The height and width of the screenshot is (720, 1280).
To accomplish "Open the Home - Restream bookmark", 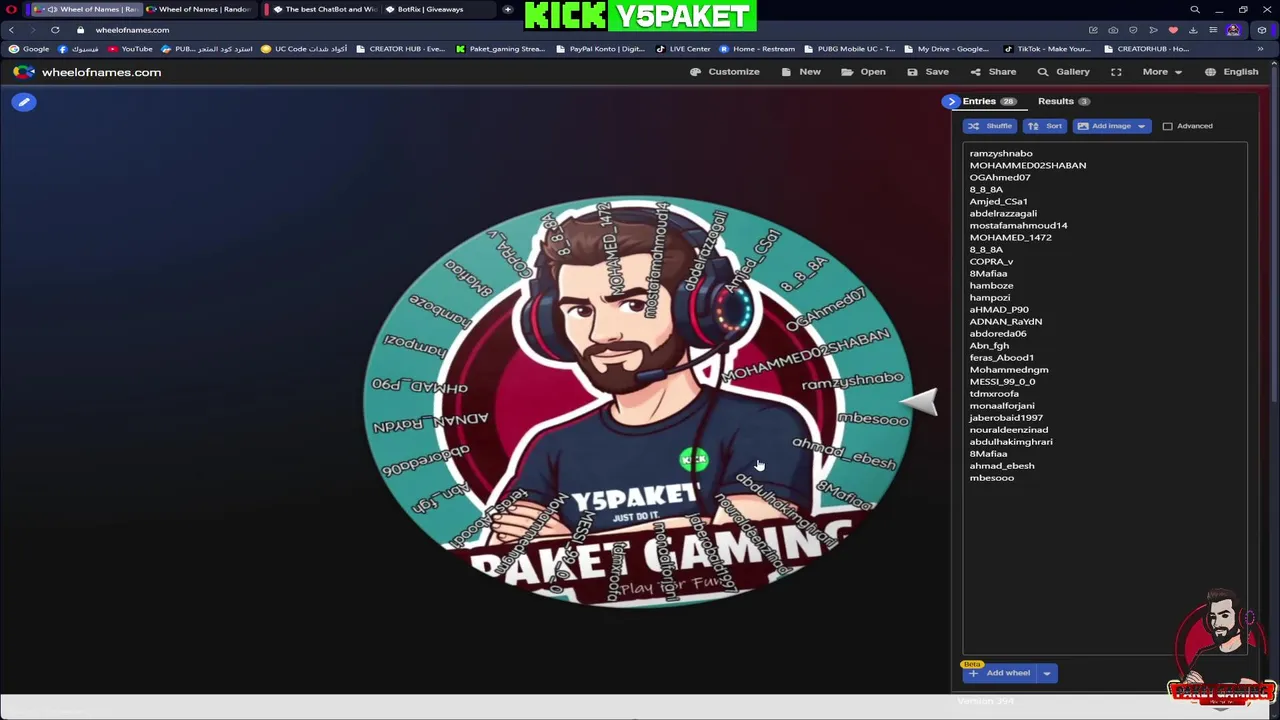I will point(757,49).
